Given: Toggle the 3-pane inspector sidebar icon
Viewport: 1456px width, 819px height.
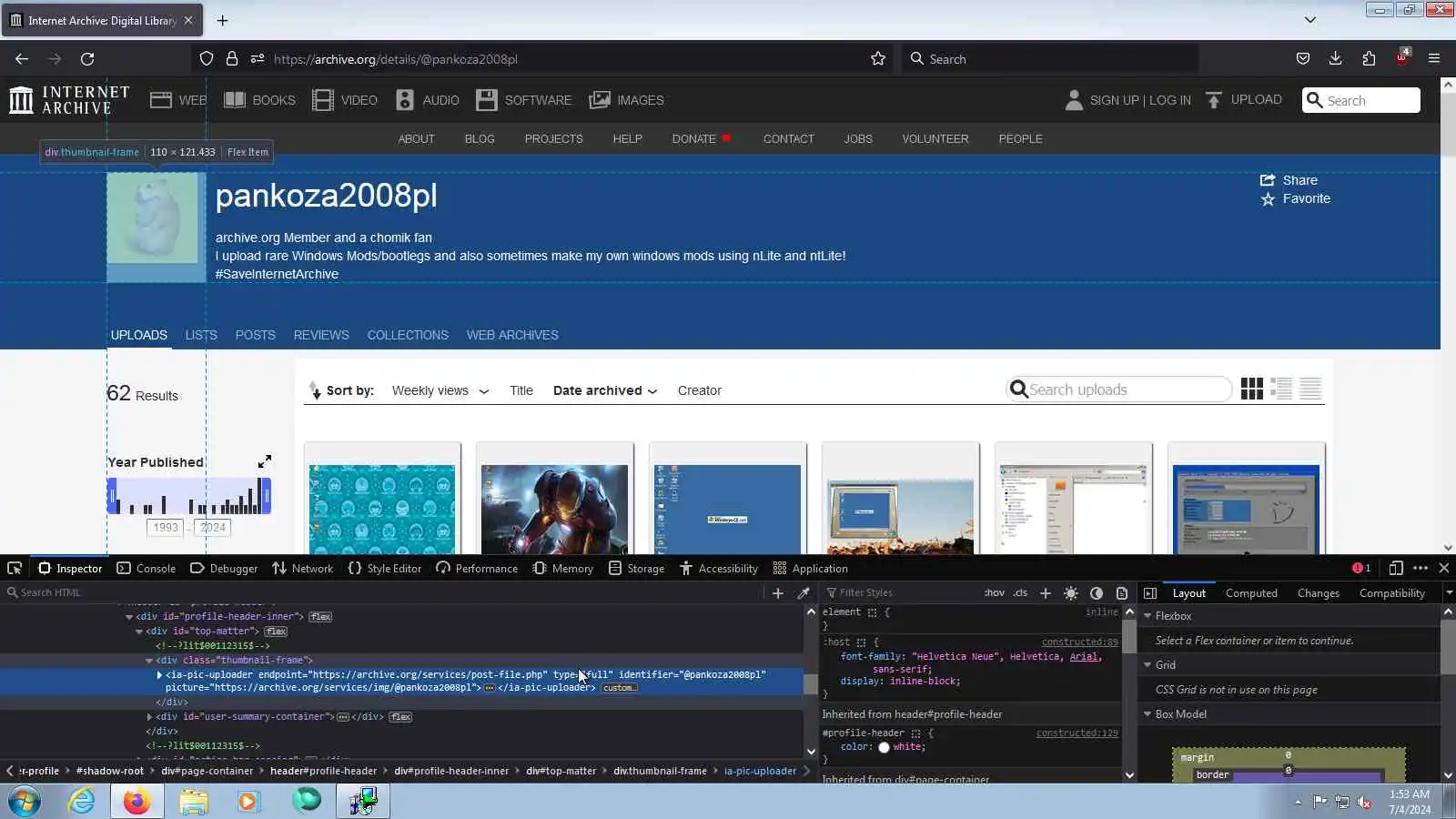Looking at the screenshot, I should 1150,592.
